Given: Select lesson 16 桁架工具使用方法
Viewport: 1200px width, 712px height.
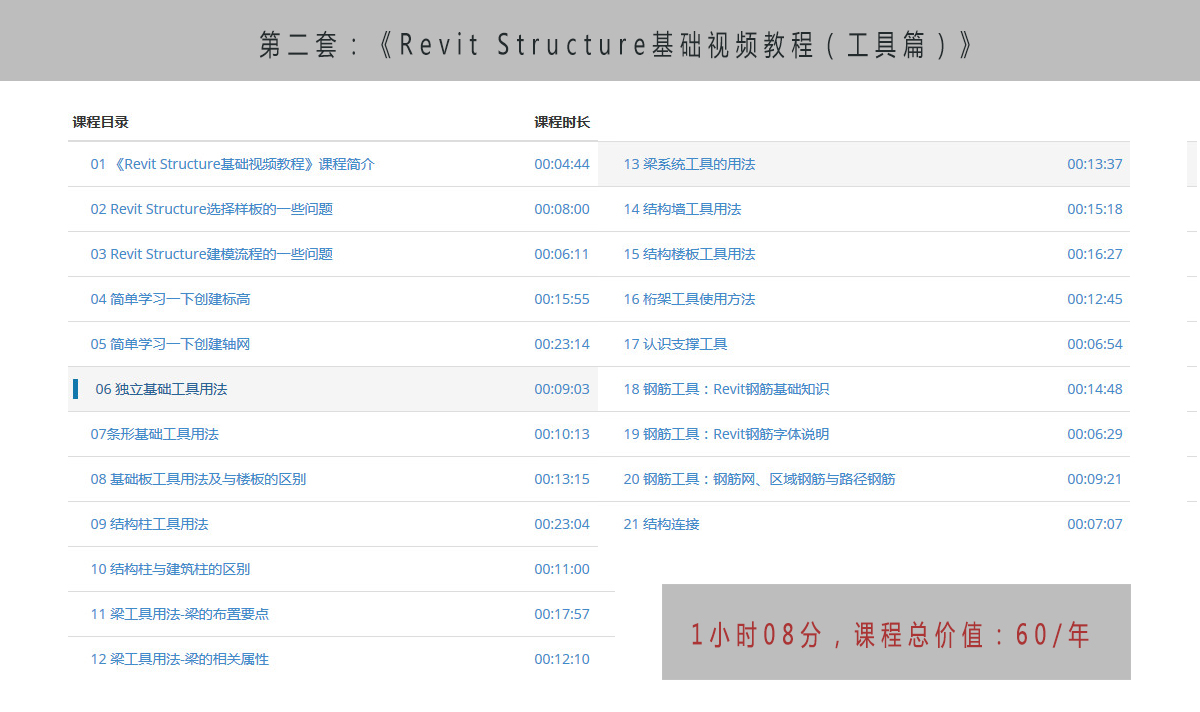Looking at the screenshot, I should [x=689, y=299].
